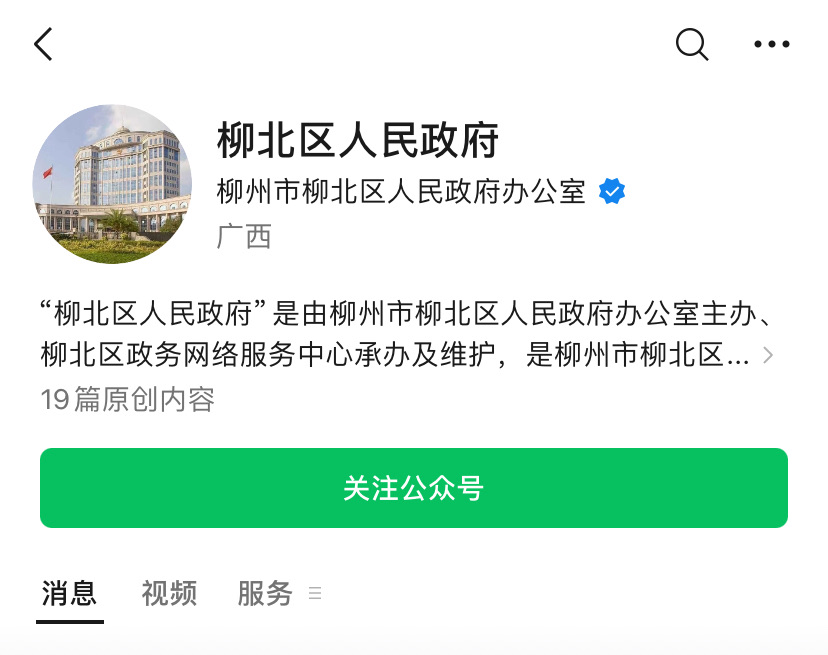Switch to the 视频 tab
The height and width of the screenshot is (655, 828).
(x=169, y=593)
